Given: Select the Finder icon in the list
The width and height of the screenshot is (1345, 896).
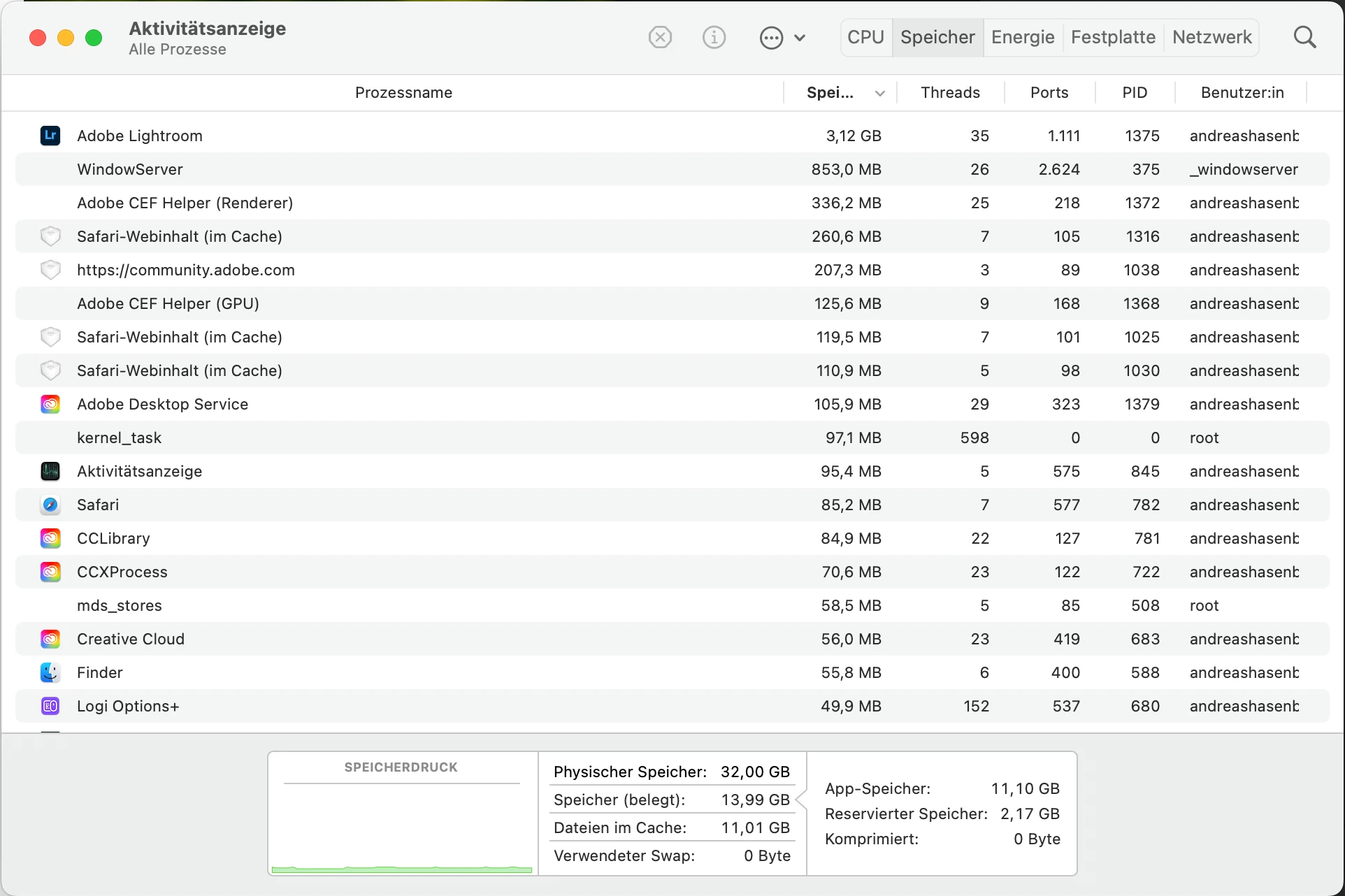Looking at the screenshot, I should (x=50, y=672).
